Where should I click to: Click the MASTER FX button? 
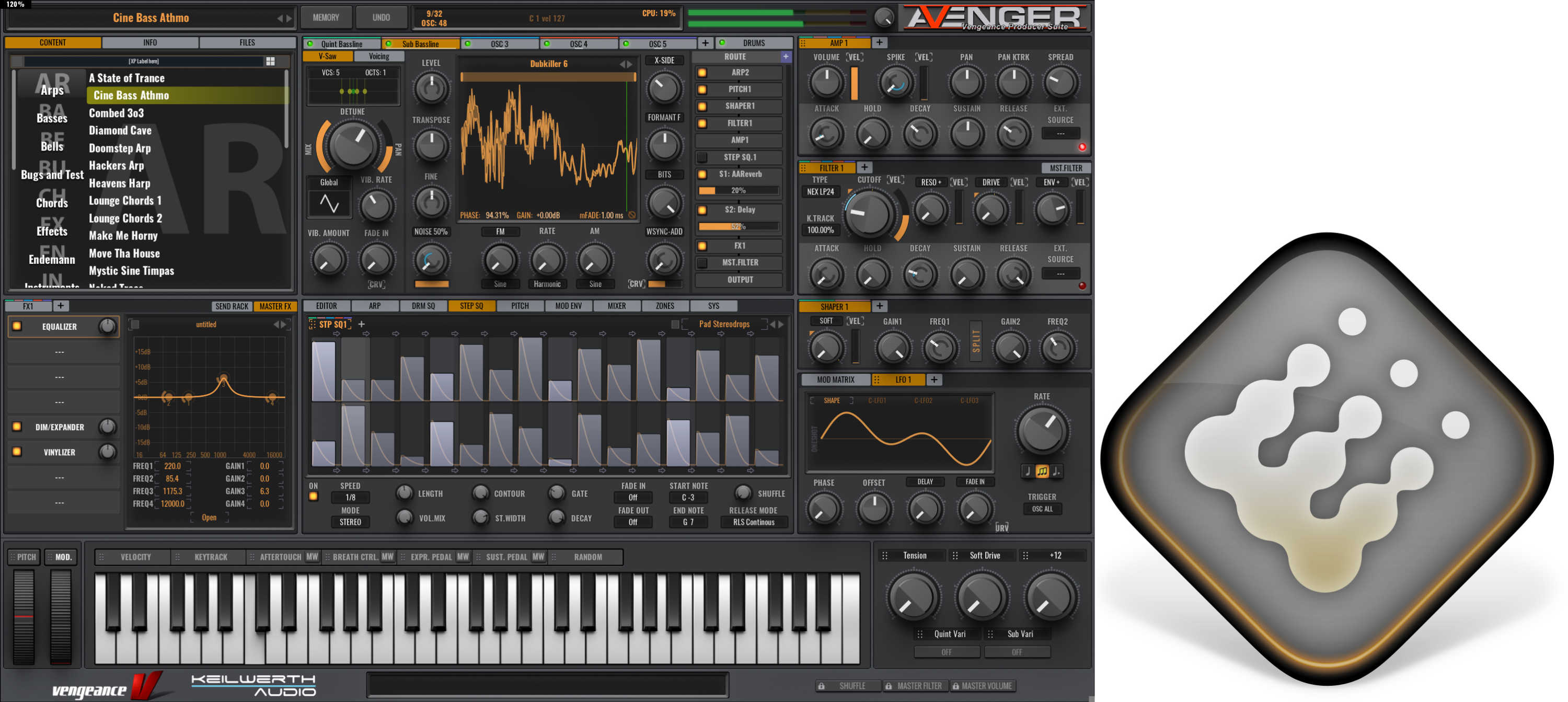pos(275,306)
